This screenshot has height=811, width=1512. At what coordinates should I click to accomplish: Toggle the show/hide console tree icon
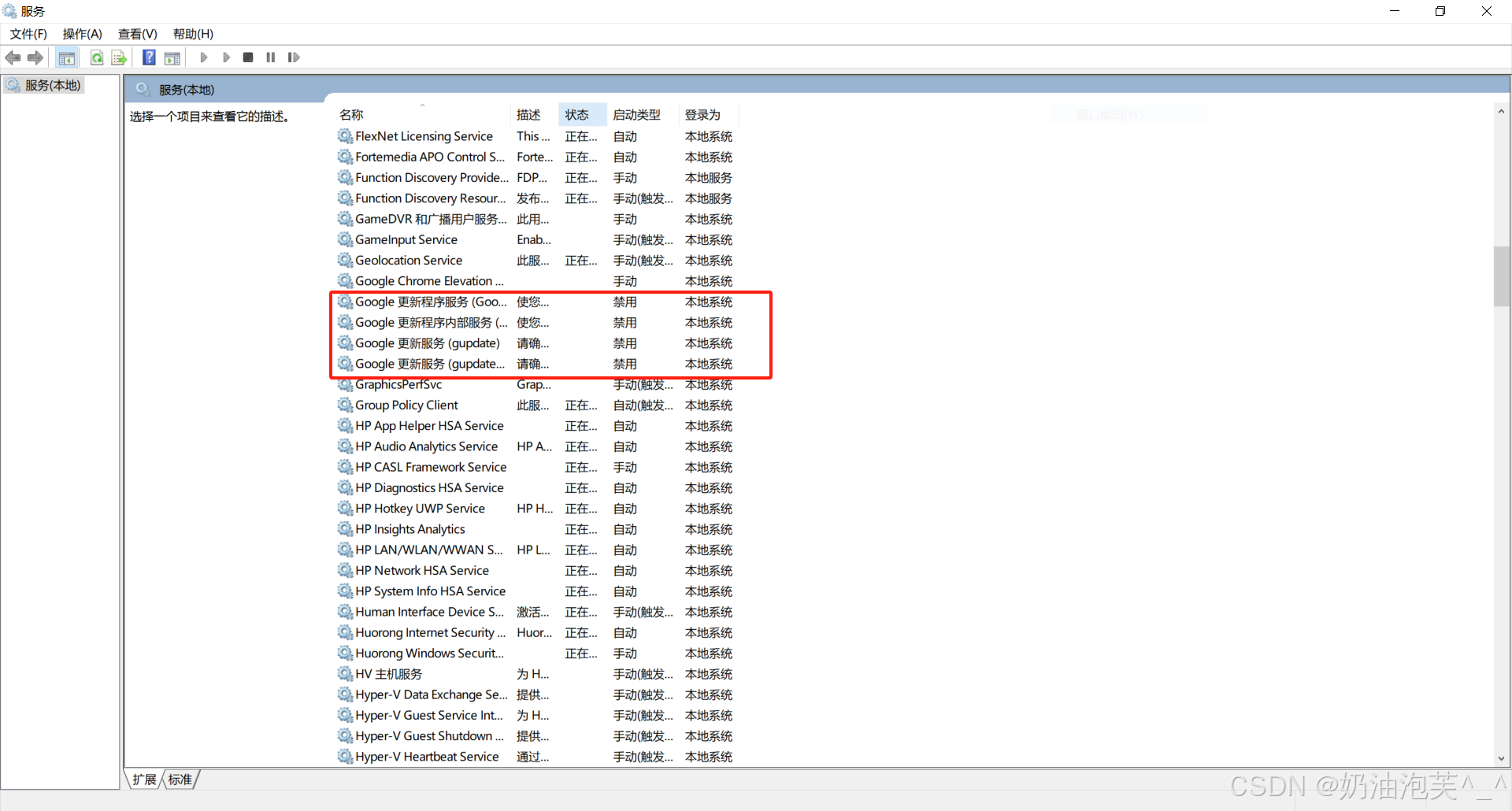pyautogui.click(x=67, y=57)
